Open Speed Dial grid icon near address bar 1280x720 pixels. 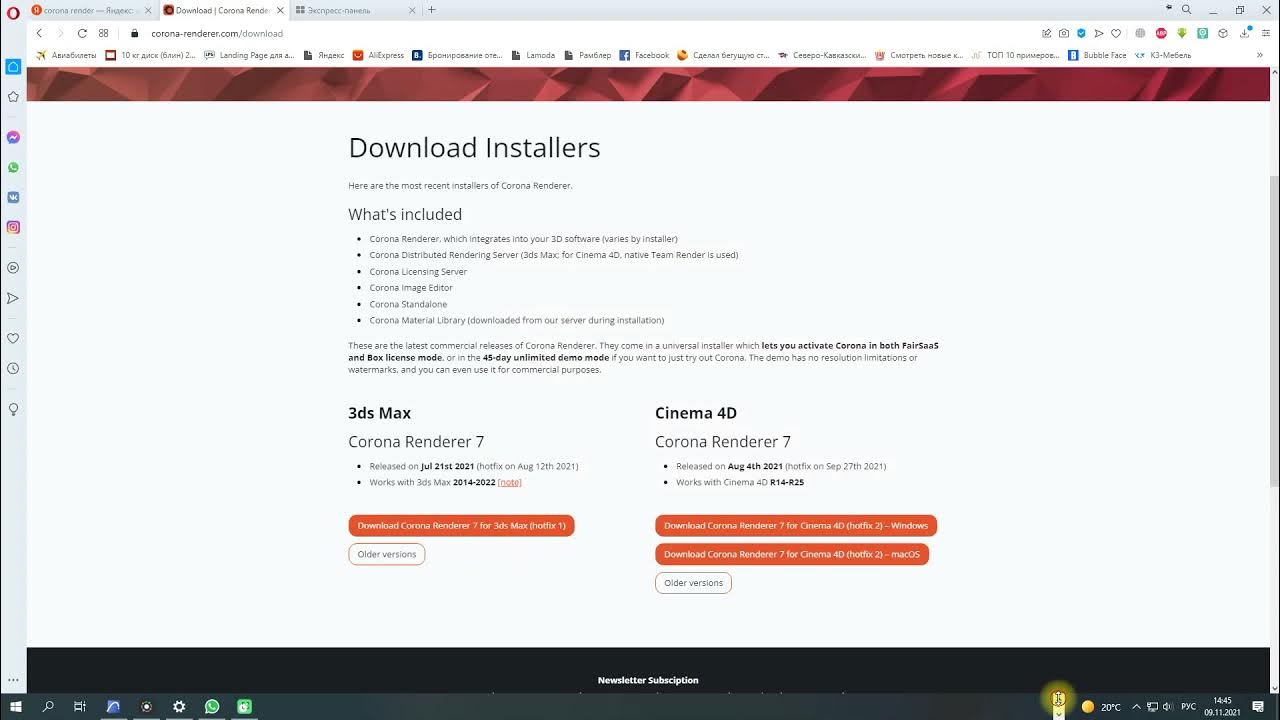103,33
